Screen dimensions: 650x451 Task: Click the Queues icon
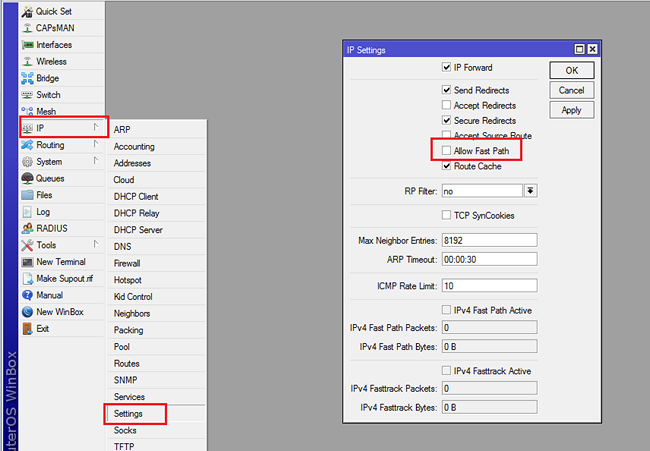pos(27,178)
